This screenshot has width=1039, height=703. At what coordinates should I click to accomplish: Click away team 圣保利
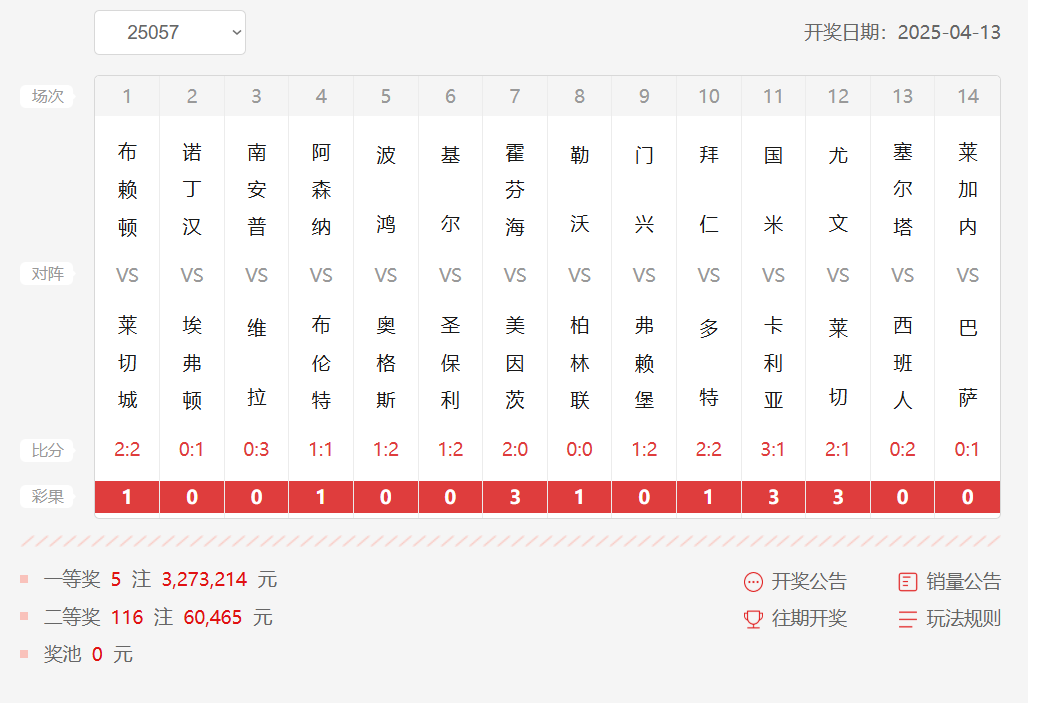(450, 362)
